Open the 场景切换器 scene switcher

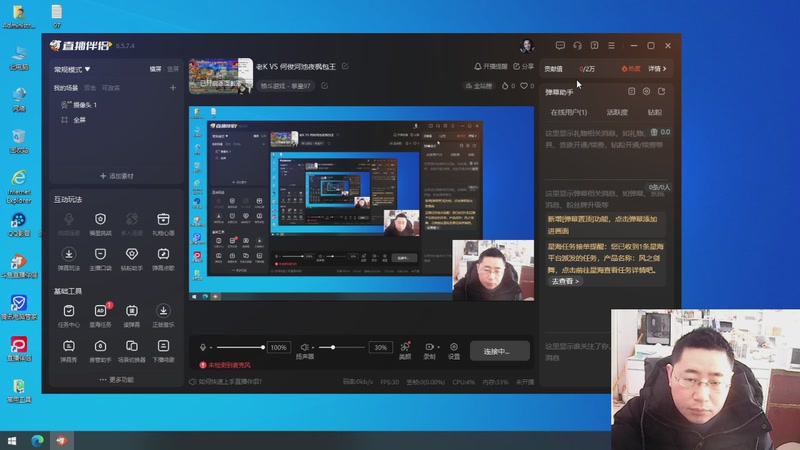point(132,351)
